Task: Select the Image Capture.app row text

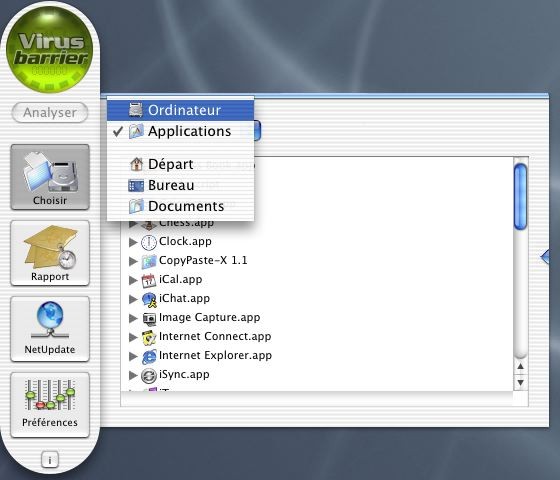Action: click(x=209, y=318)
